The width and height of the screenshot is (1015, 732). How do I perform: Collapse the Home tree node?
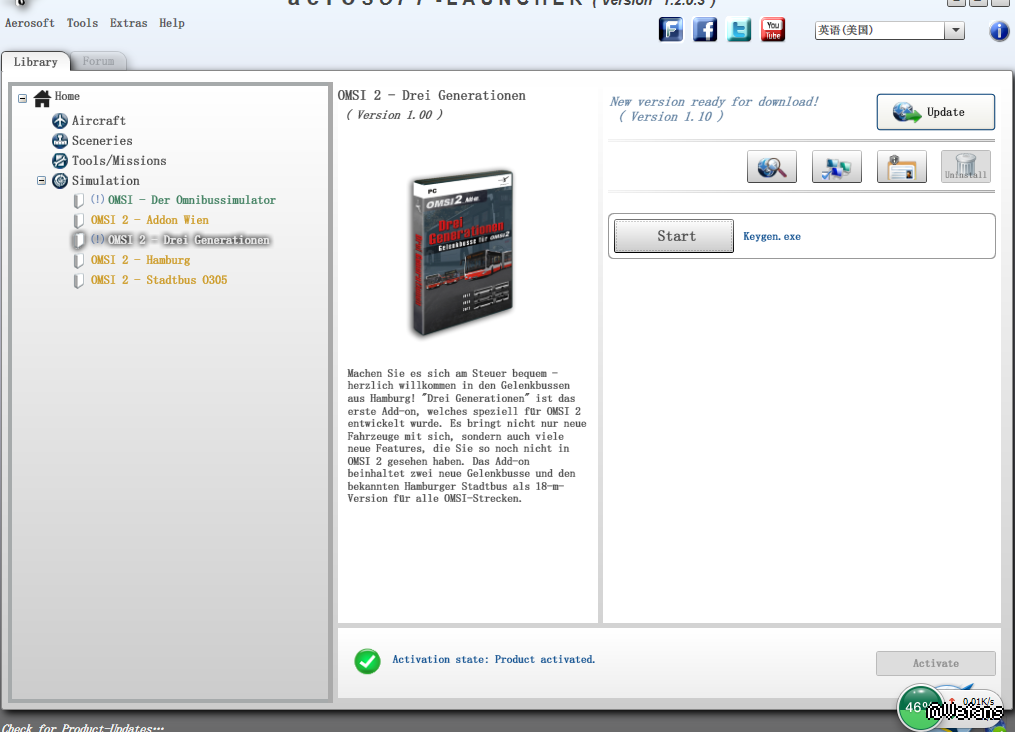pyautogui.click(x=23, y=98)
